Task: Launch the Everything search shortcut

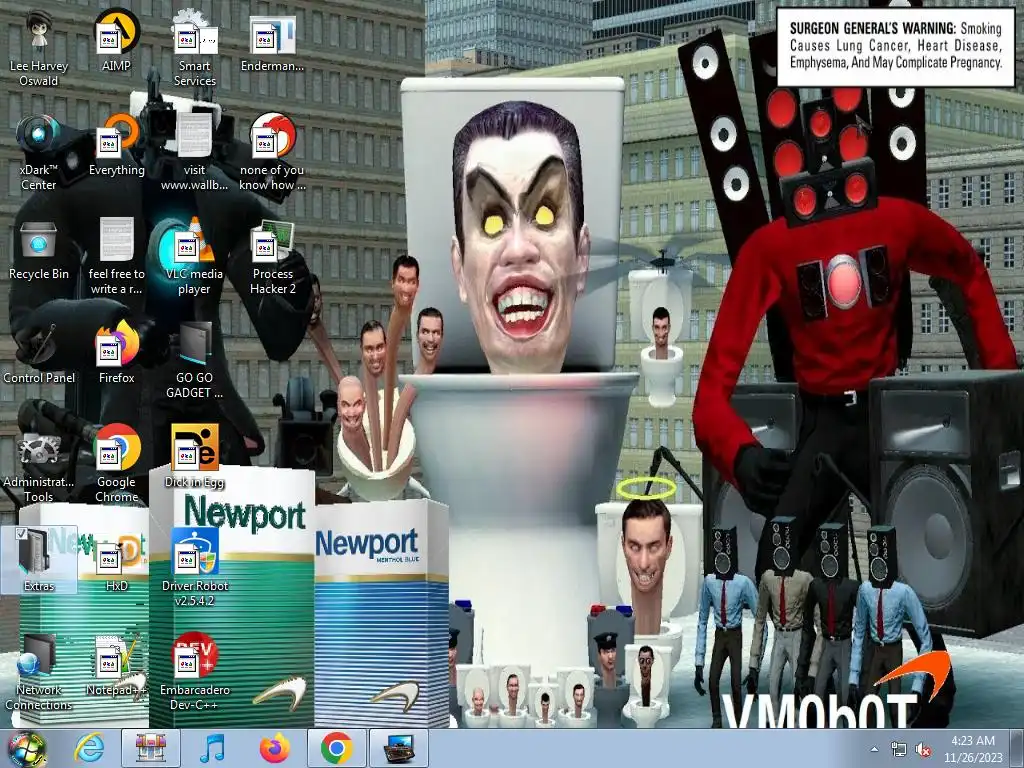Action: click(x=116, y=144)
